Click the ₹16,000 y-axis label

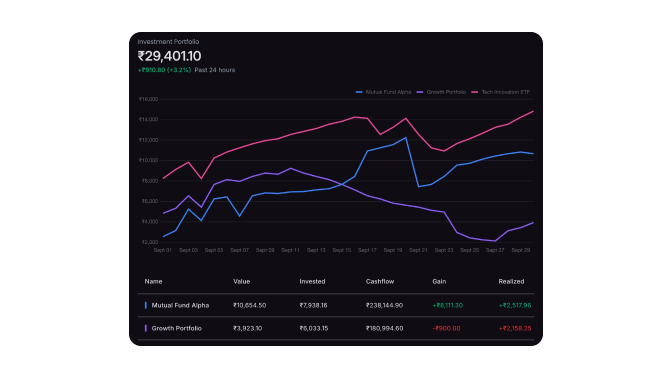tap(148, 99)
